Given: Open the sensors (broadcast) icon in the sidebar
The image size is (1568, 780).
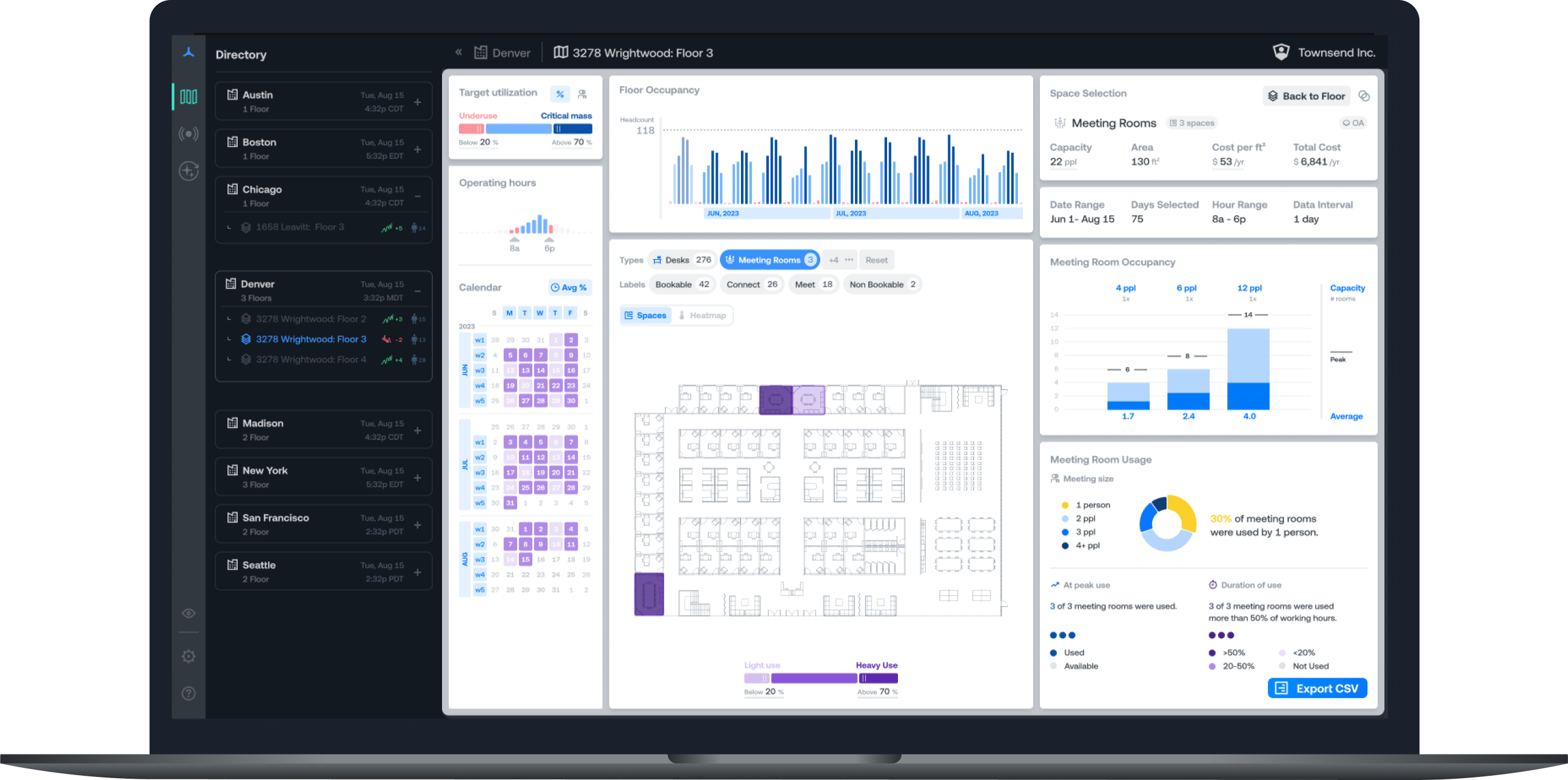Looking at the screenshot, I should pos(188,134).
